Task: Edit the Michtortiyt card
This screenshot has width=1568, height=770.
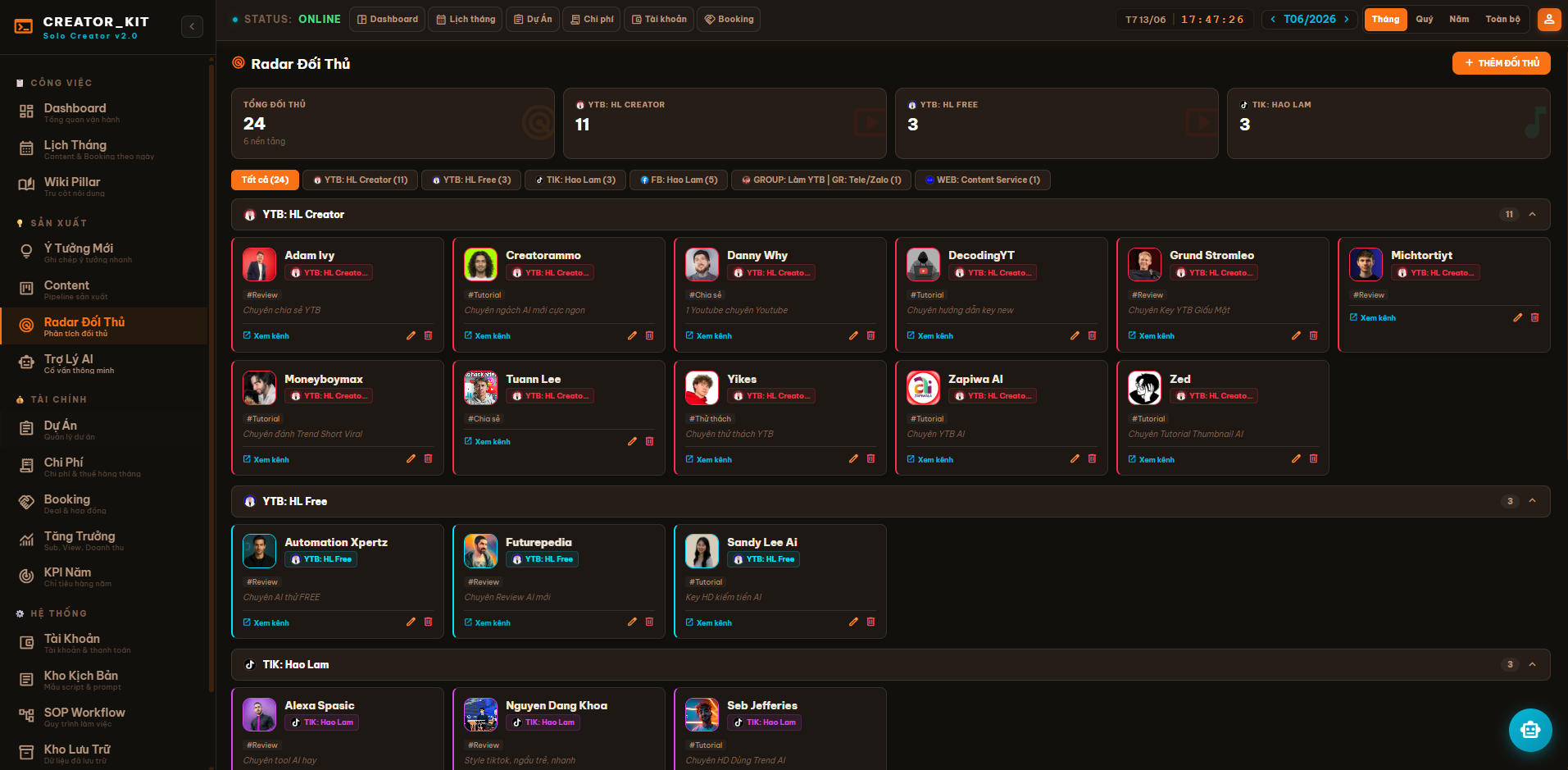Action: coord(1517,317)
